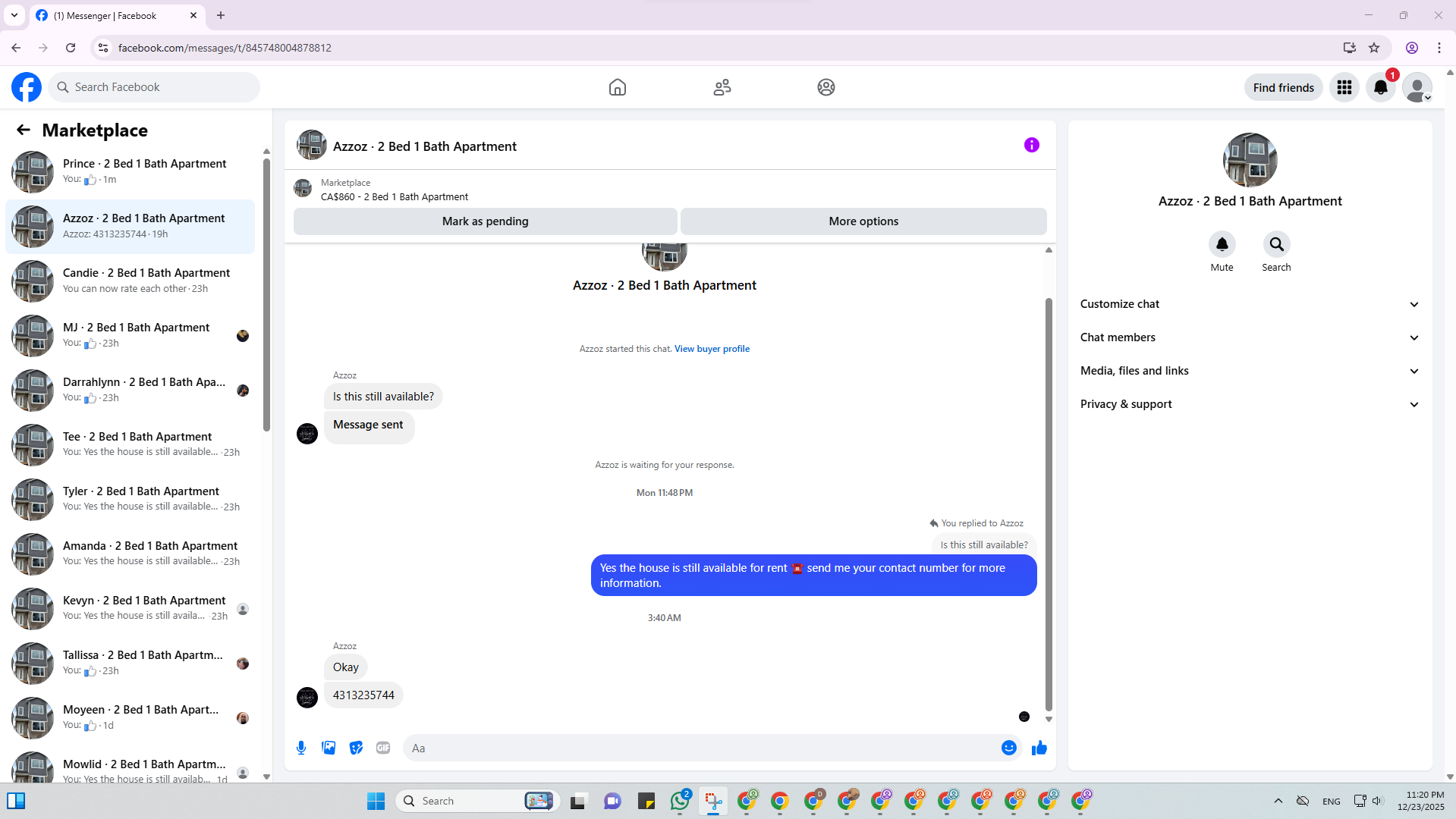Open Chrome three-dot menu
This screenshot has height=819, width=1456.
[1439, 48]
